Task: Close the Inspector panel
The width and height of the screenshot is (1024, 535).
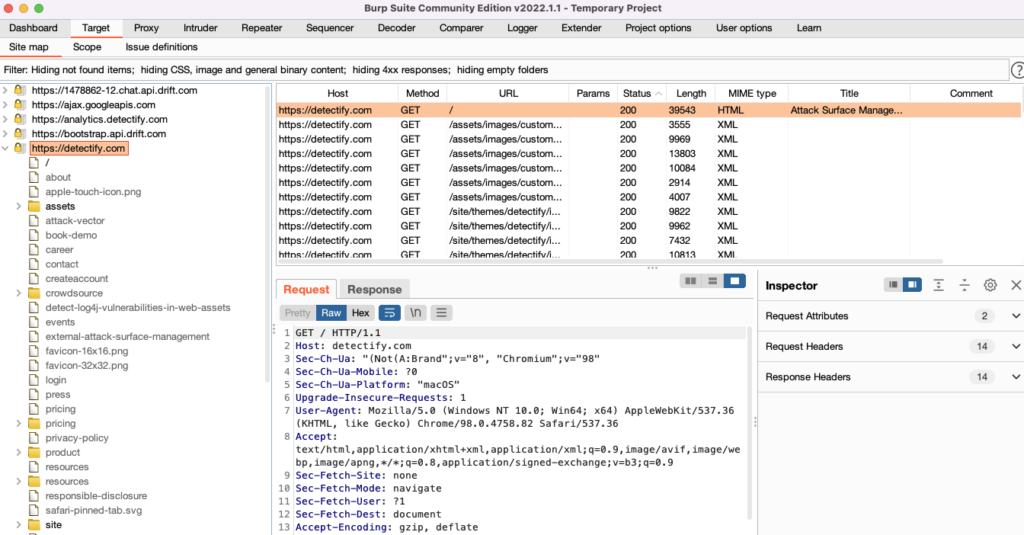Action: [x=1015, y=285]
